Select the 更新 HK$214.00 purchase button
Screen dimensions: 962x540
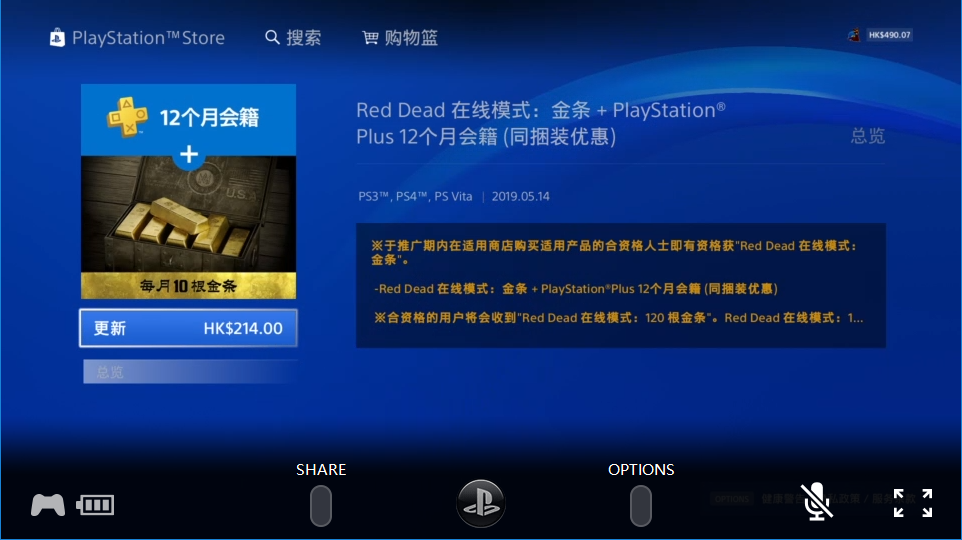click(188, 328)
